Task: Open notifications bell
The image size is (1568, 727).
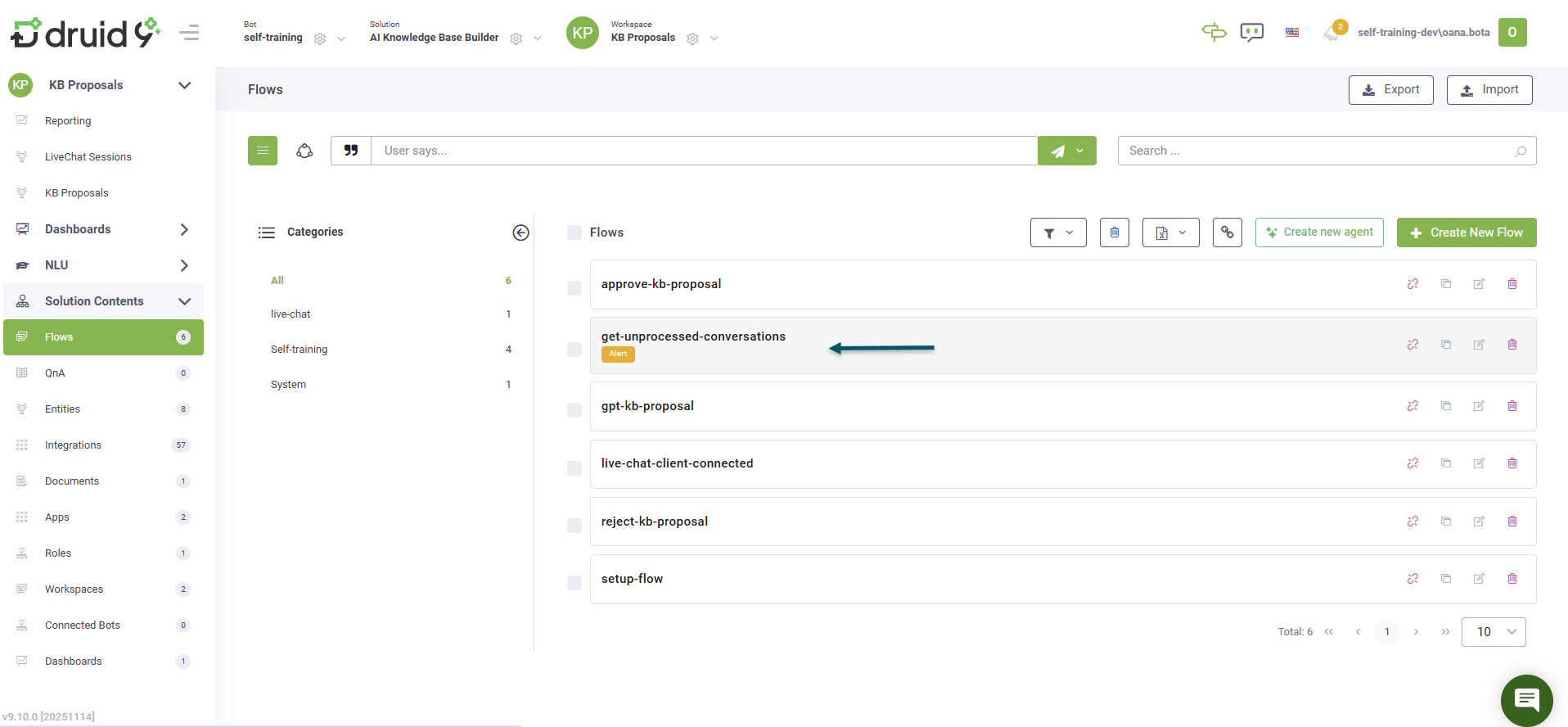Action: pyautogui.click(x=1332, y=33)
